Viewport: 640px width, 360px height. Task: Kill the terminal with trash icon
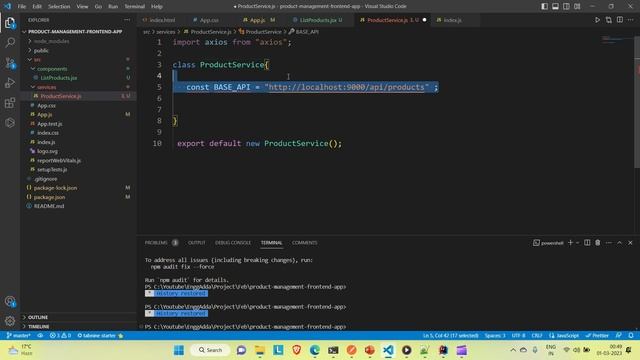click(598, 242)
